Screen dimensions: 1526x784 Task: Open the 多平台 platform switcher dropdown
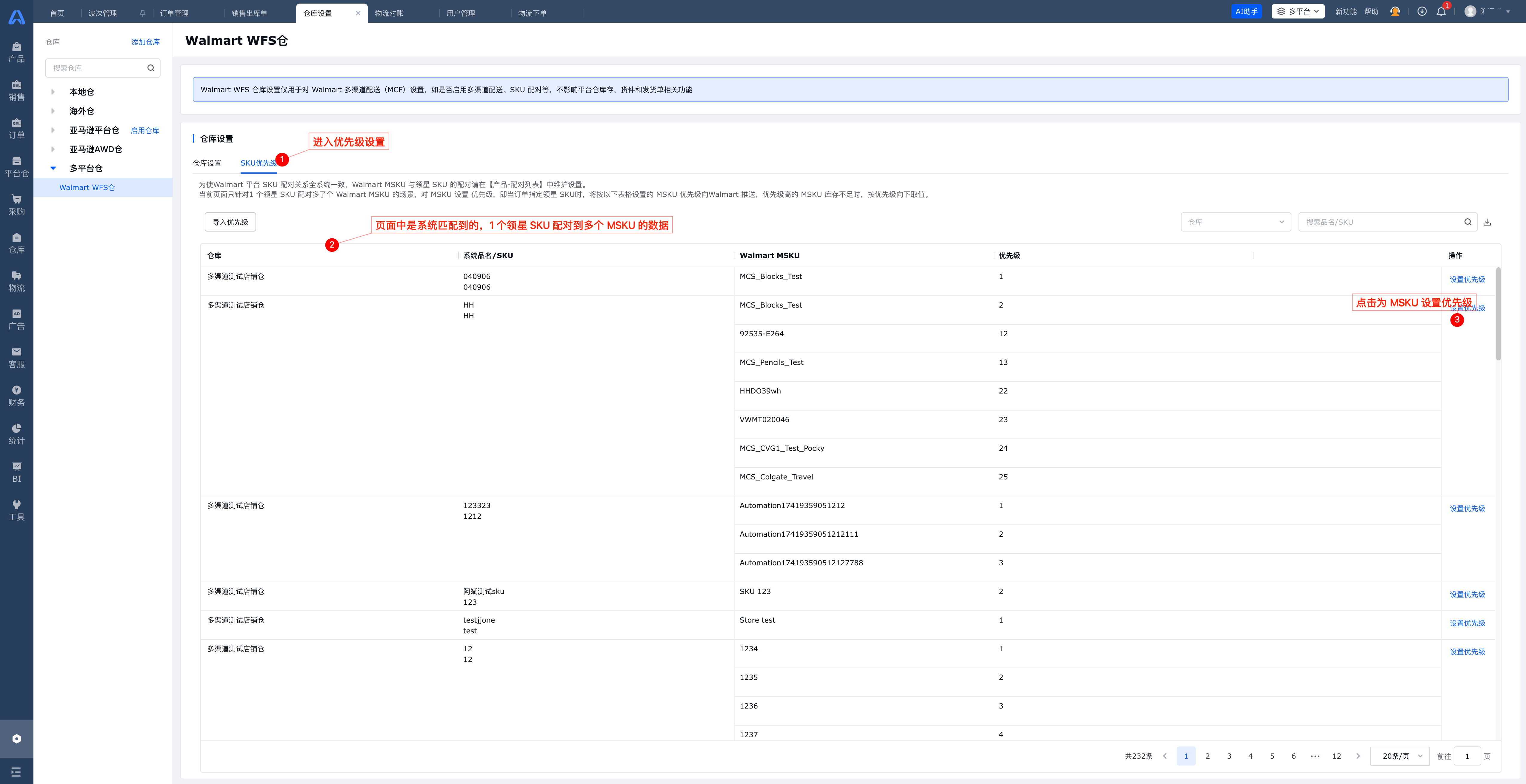[x=1298, y=11]
